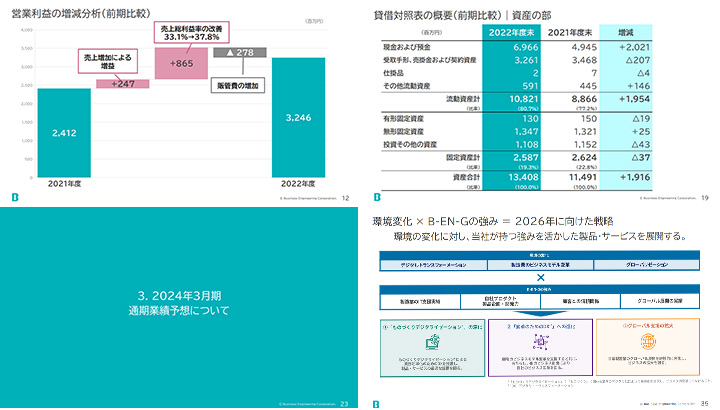Click the pink +247 waterfall block

[x=123, y=84]
